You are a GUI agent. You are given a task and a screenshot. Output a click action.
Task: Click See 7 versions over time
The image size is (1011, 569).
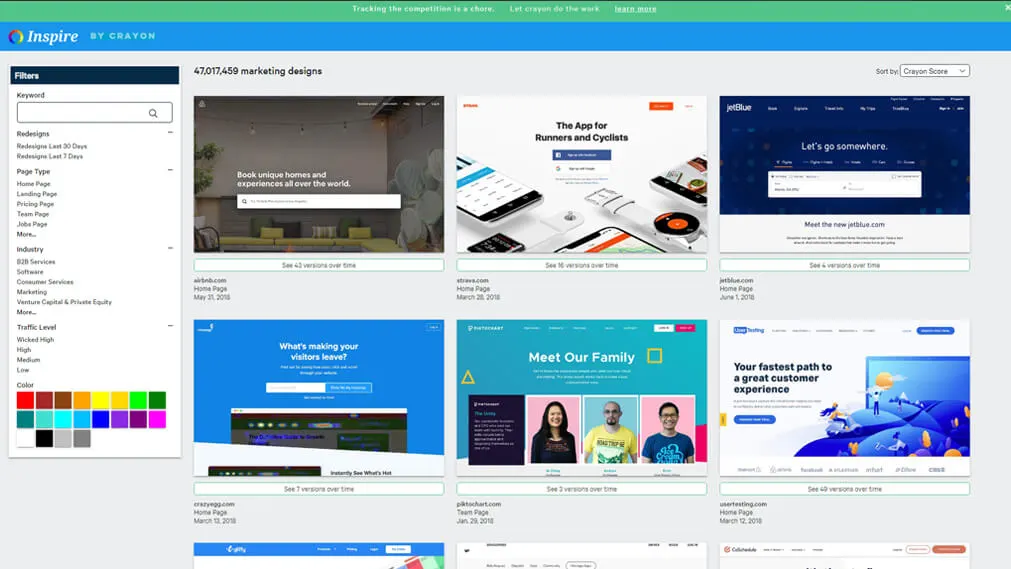[x=319, y=489]
